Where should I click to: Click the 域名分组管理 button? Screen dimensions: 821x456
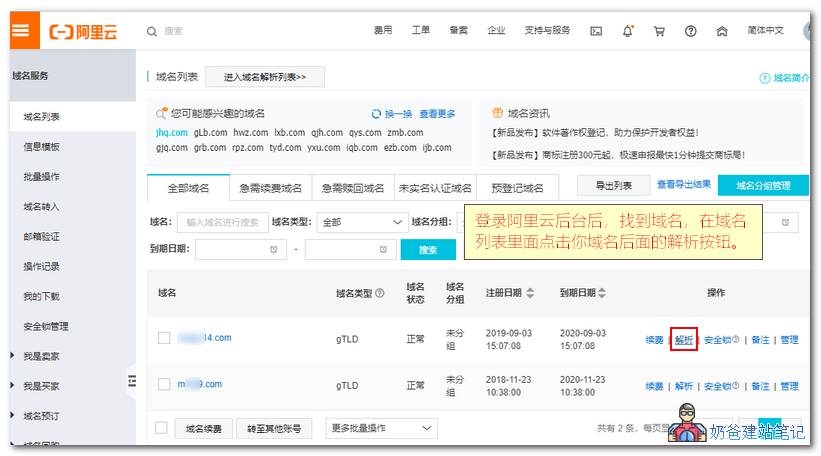(763, 185)
